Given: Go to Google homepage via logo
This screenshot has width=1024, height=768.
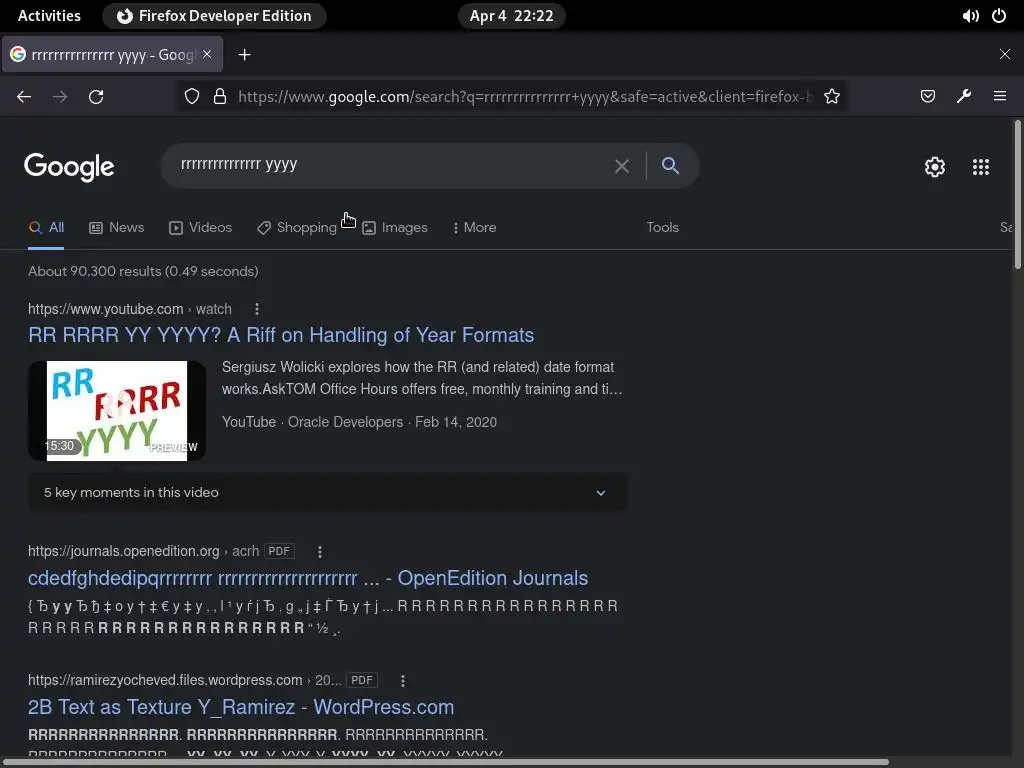Looking at the screenshot, I should tap(69, 167).
